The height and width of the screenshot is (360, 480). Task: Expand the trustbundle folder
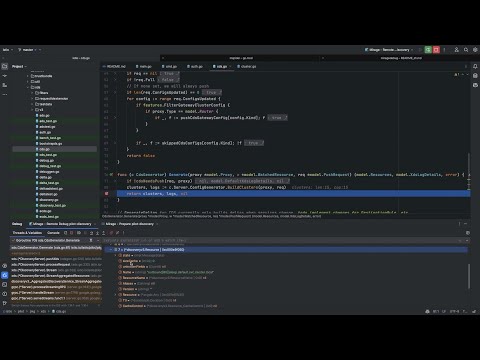28,76
